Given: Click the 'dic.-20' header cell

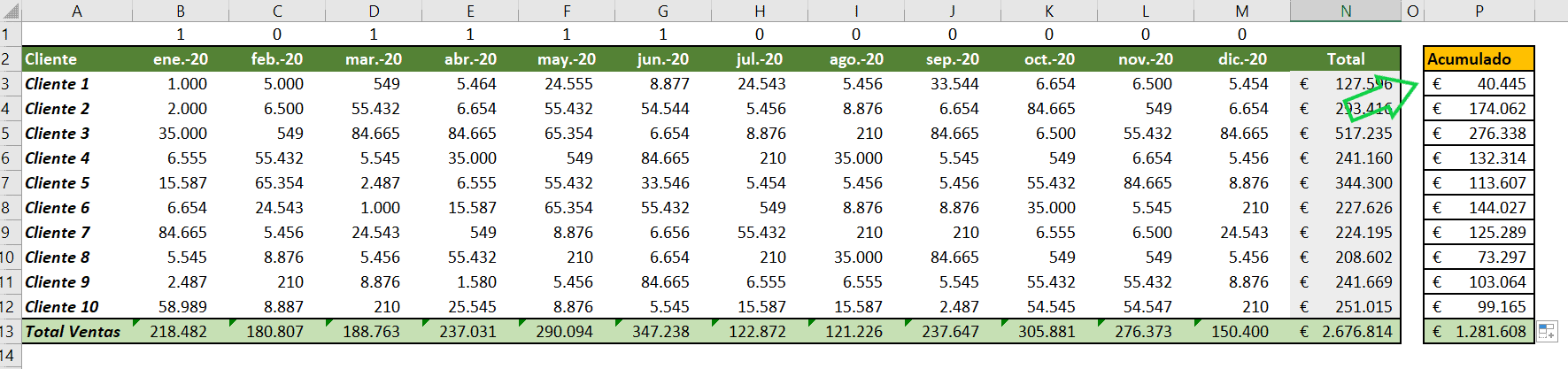Looking at the screenshot, I should (x=1242, y=59).
